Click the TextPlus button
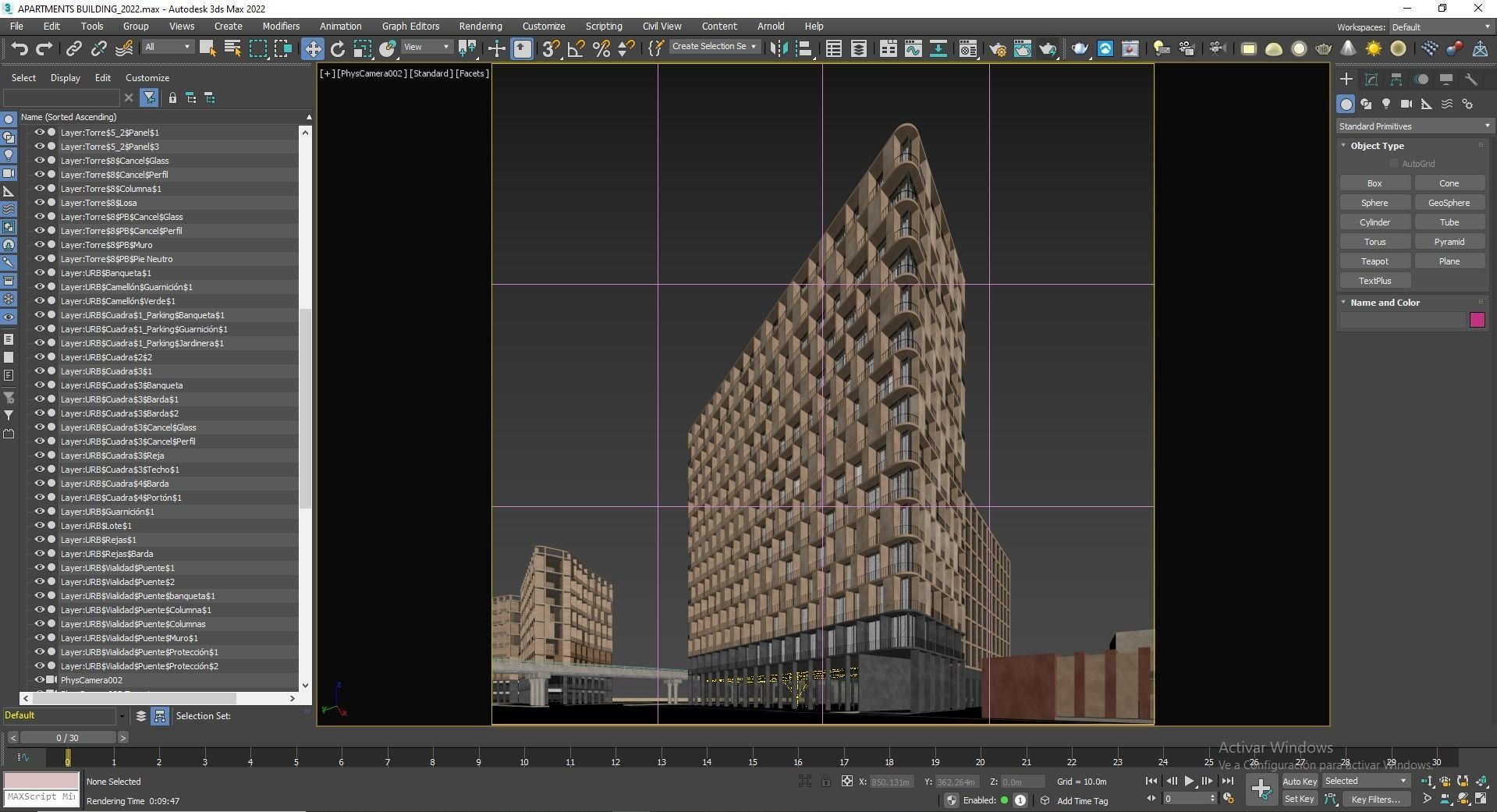 (1375, 281)
